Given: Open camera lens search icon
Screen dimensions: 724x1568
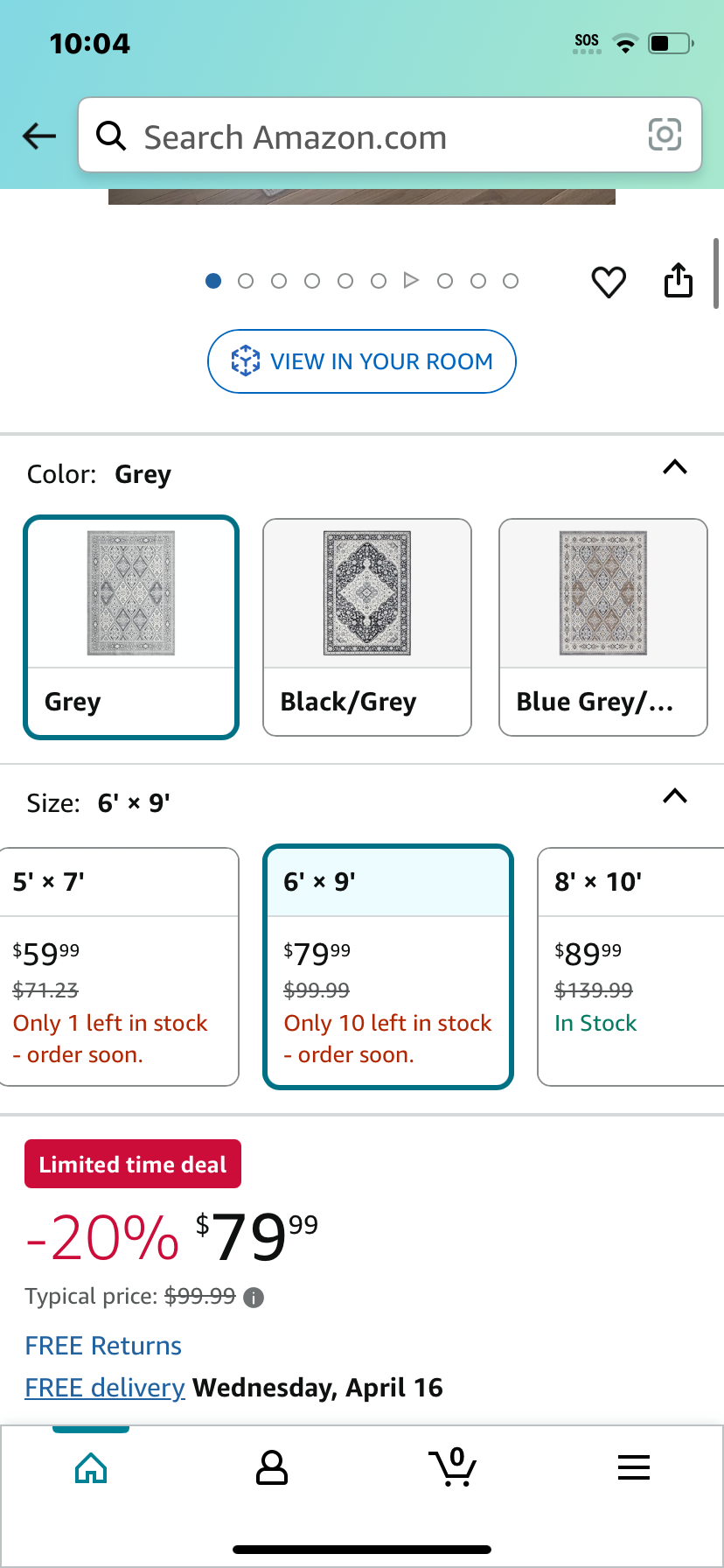Looking at the screenshot, I should [x=665, y=135].
